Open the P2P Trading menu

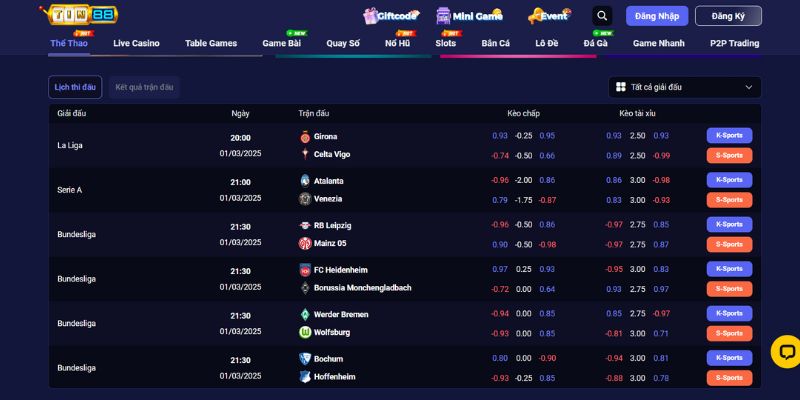coord(735,43)
